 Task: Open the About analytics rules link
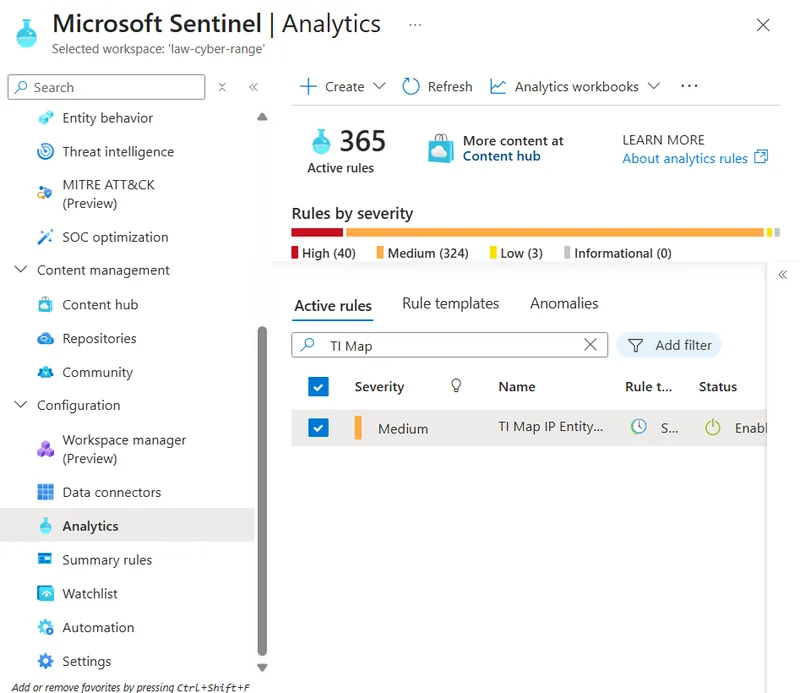point(685,159)
